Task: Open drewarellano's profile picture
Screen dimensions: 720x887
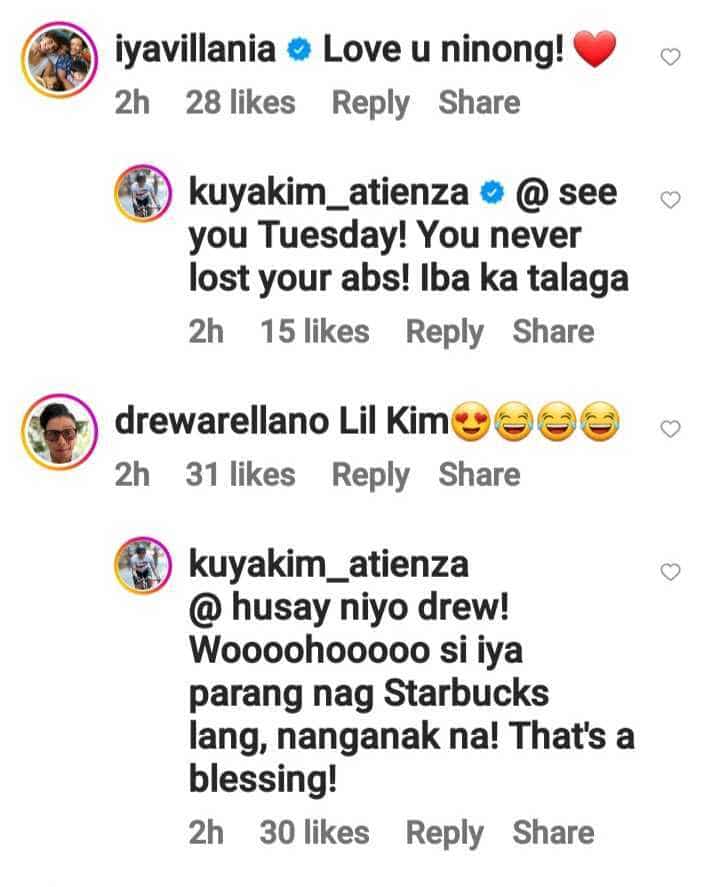Action: pyautogui.click(x=59, y=432)
